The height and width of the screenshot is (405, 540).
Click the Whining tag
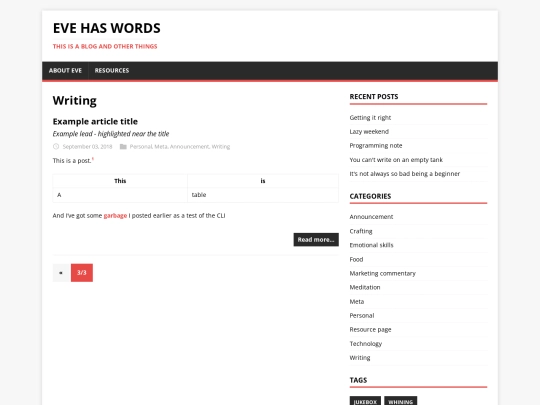401,402
